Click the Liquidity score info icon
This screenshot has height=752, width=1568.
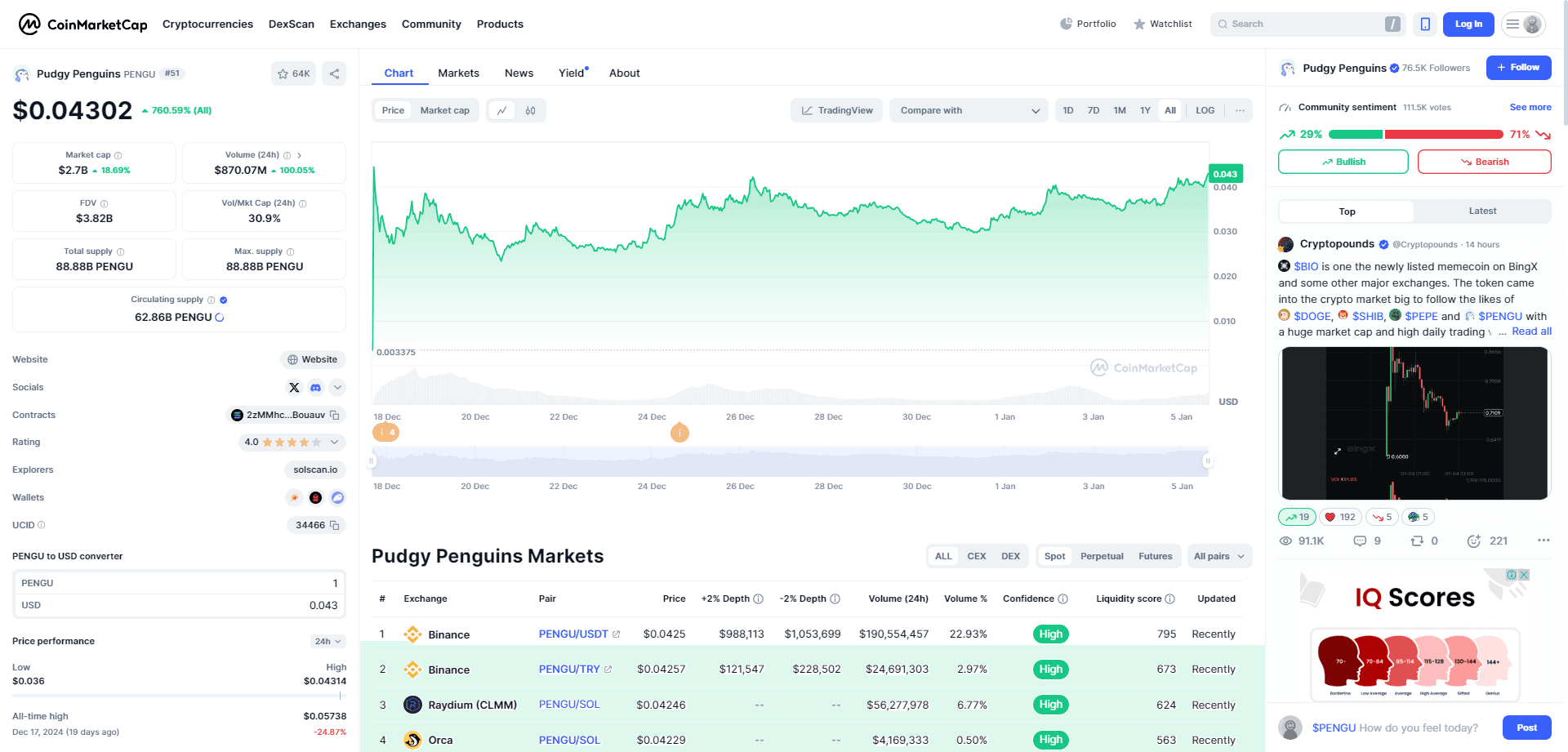point(1169,598)
